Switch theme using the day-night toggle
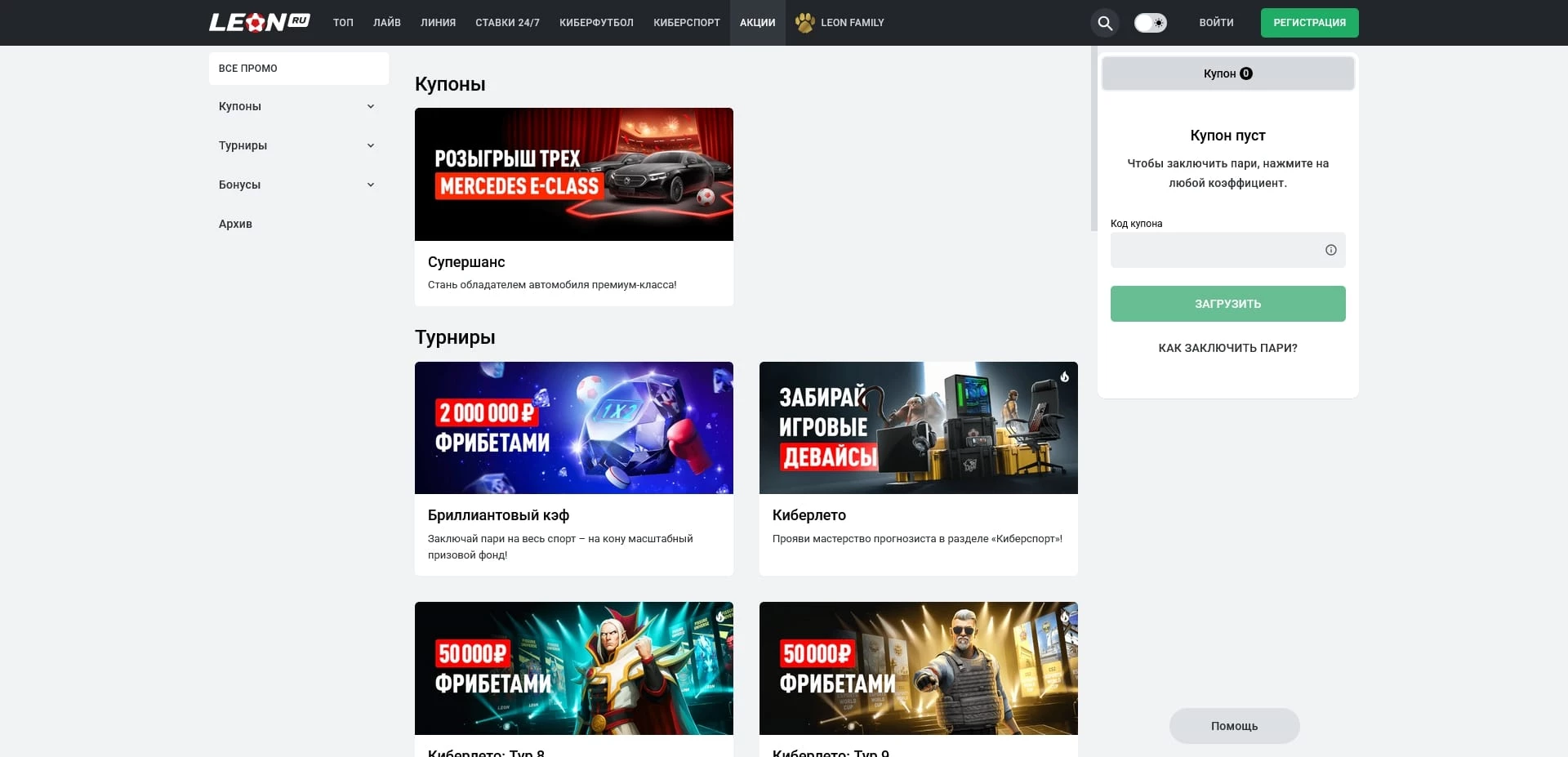Image resolution: width=1568 pixels, height=757 pixels. point(1151,23)
